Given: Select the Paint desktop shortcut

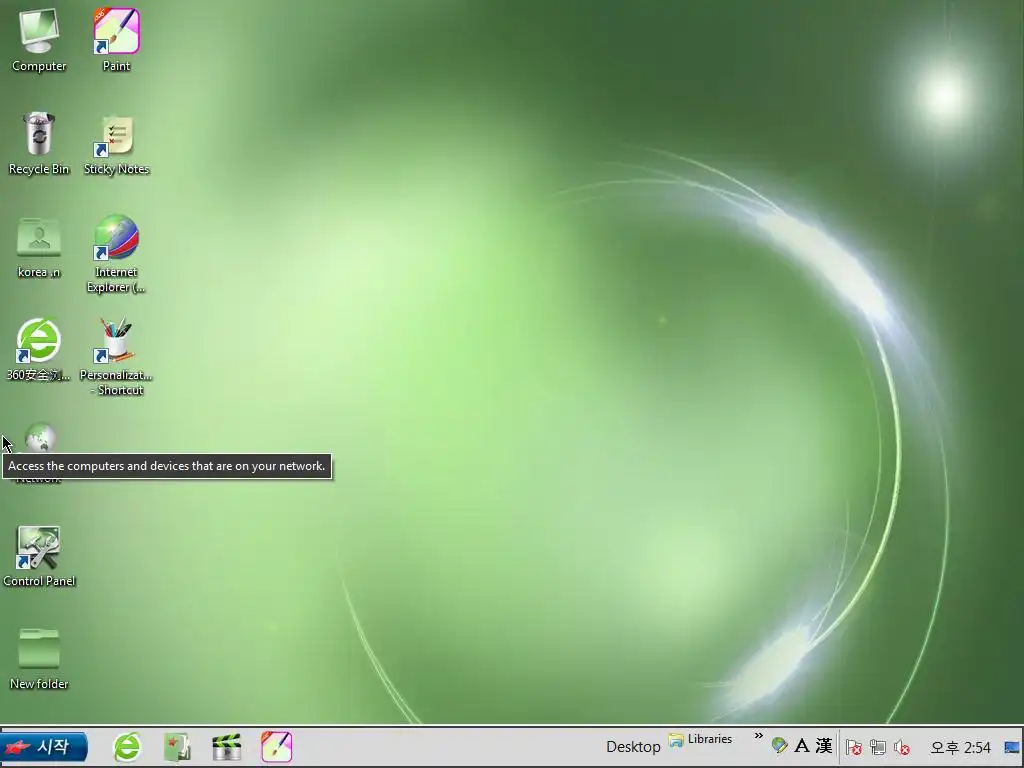Looking at the screenshot, I should tap(116, 39).
